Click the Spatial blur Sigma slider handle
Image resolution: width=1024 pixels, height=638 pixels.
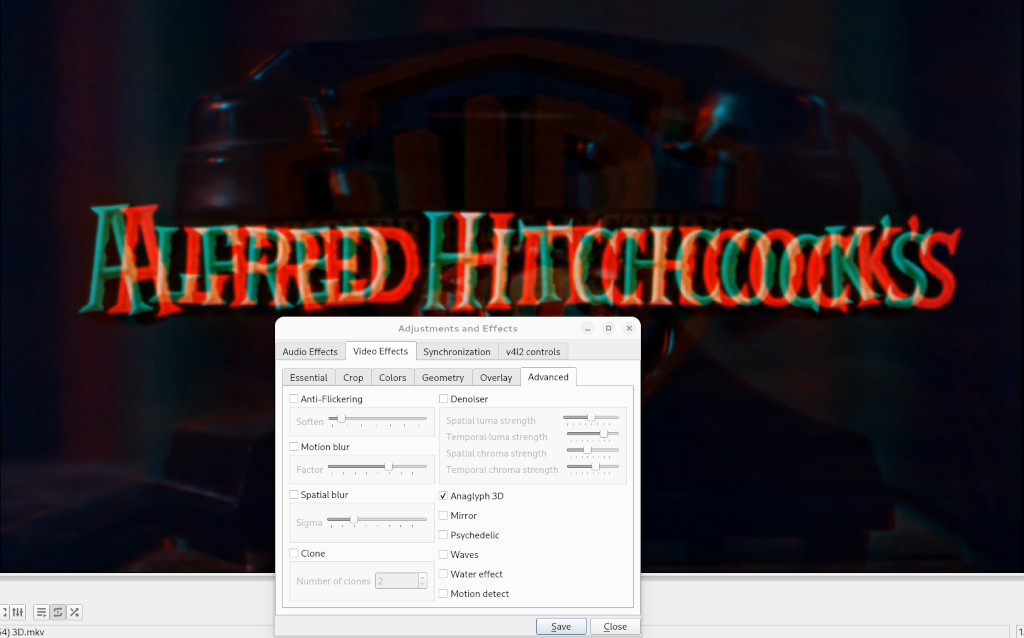tap(354, 520)
